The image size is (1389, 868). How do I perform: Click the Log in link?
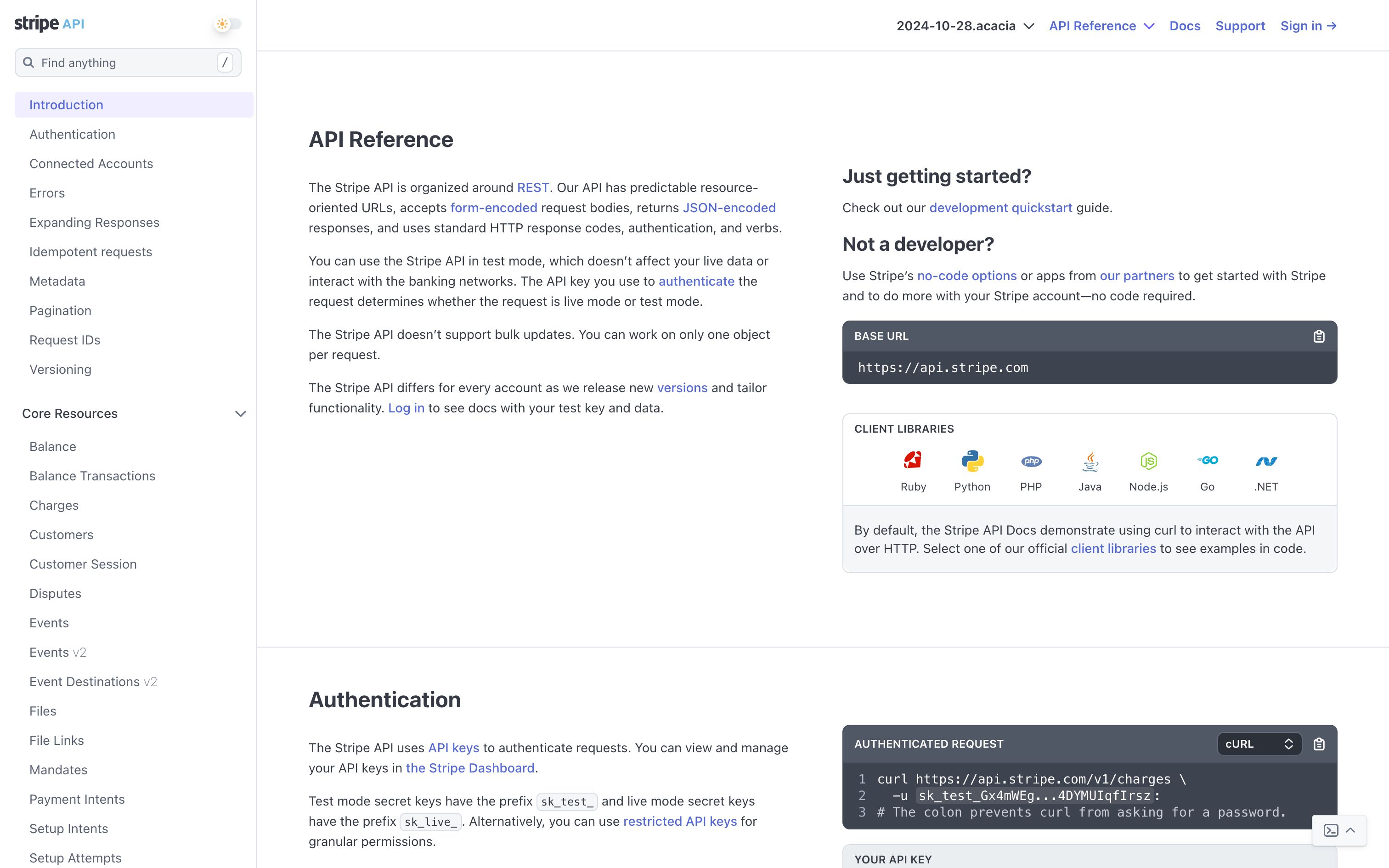pyautogui.click(x=407, y=408)
